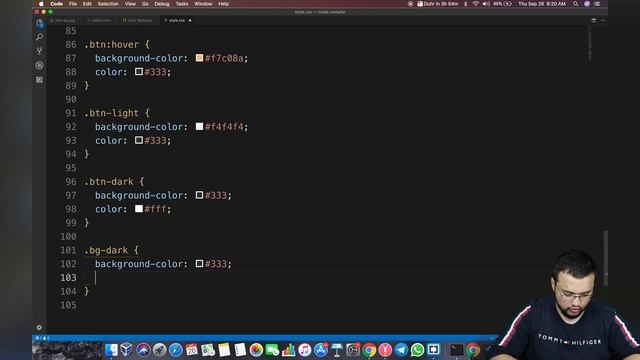Open the Selection menu
Viewport: 640px width, 360px height.
(x=108, y=4)
